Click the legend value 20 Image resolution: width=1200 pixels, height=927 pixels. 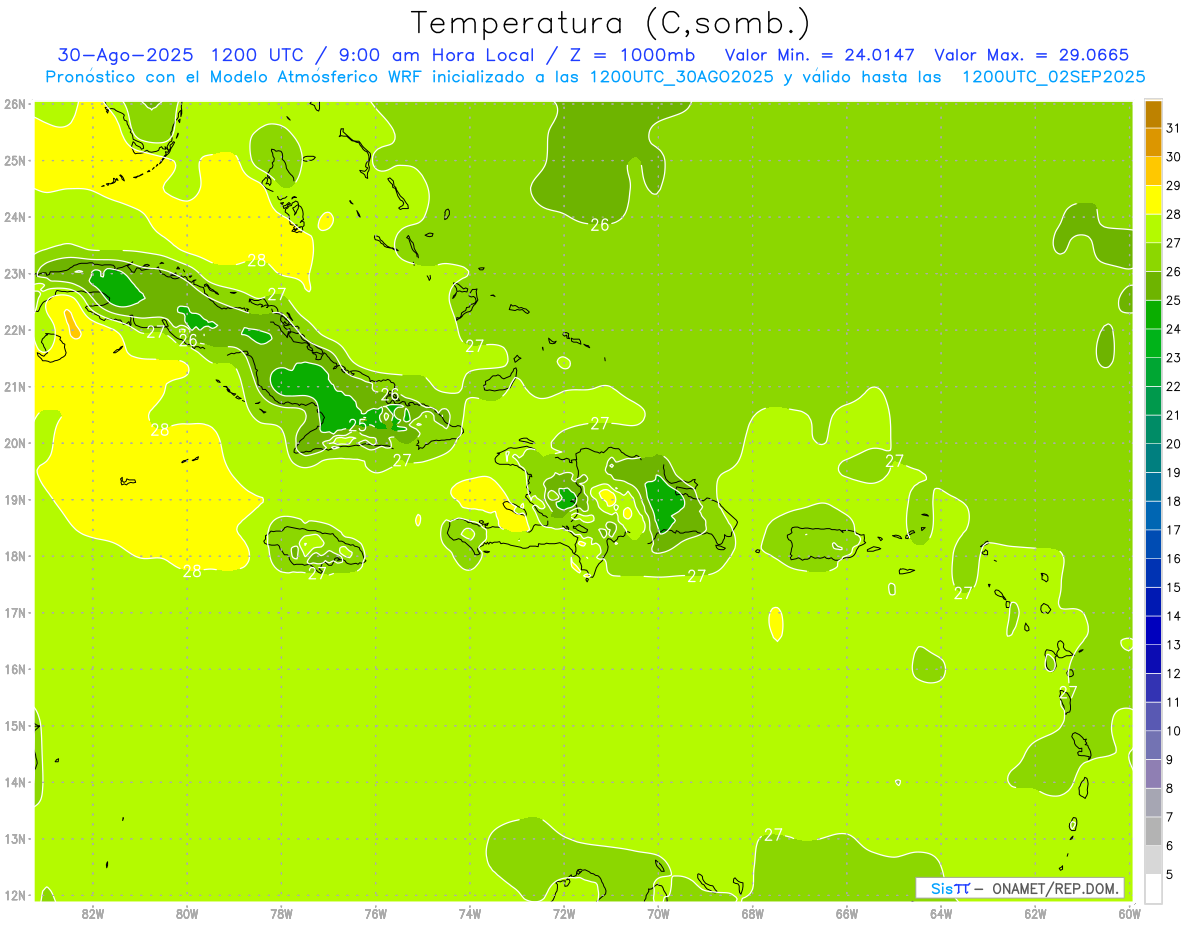click(1173, 444)
